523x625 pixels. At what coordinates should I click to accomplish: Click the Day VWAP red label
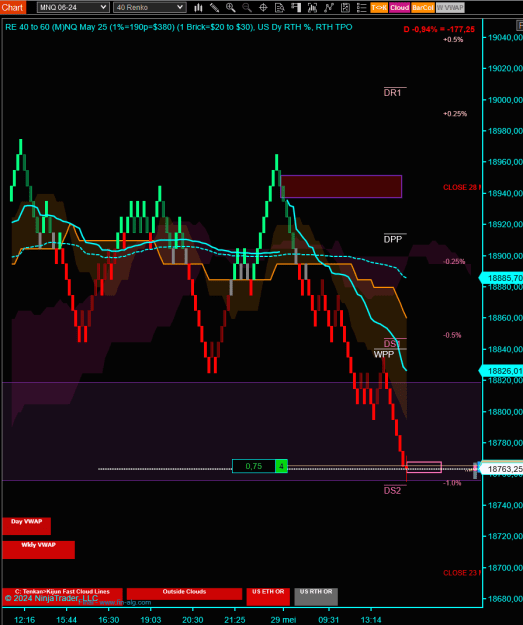pyautogui.click(x=26, y=526)
